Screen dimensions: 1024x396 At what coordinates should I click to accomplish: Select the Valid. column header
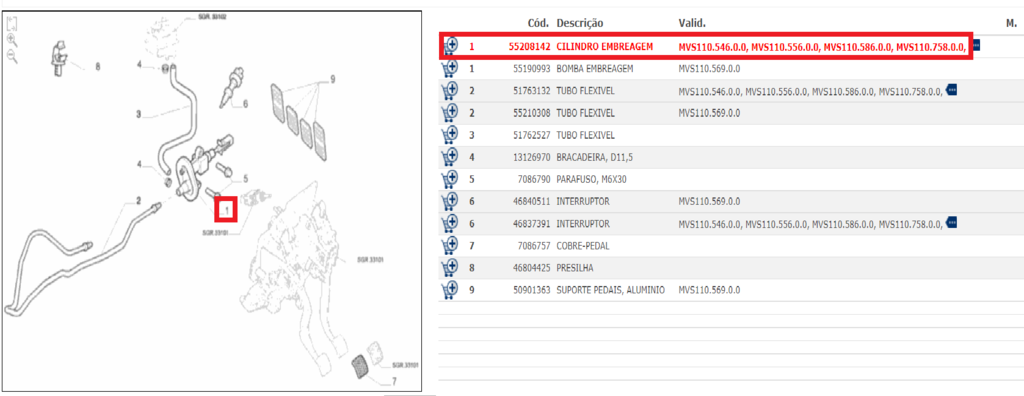point(692,24)
